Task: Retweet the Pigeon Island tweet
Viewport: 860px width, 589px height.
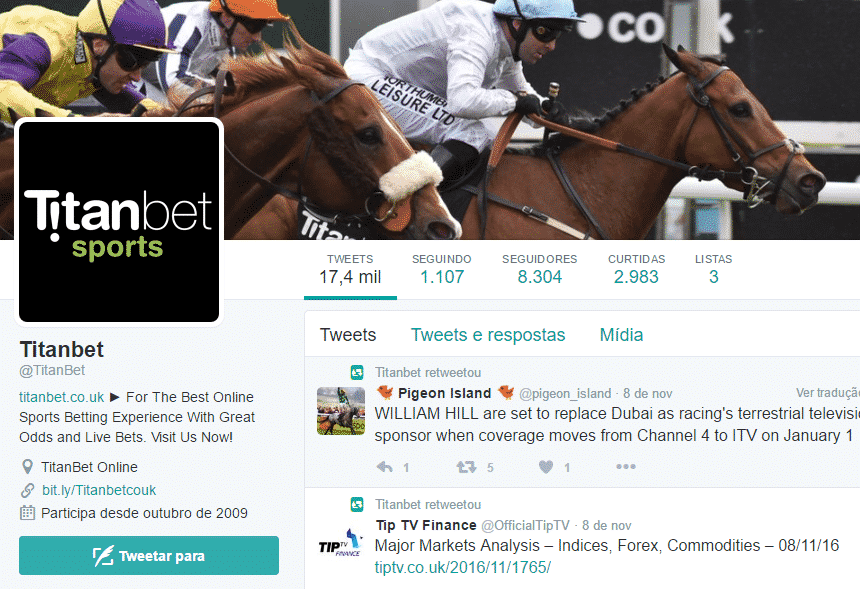Action: click(466, 467)
